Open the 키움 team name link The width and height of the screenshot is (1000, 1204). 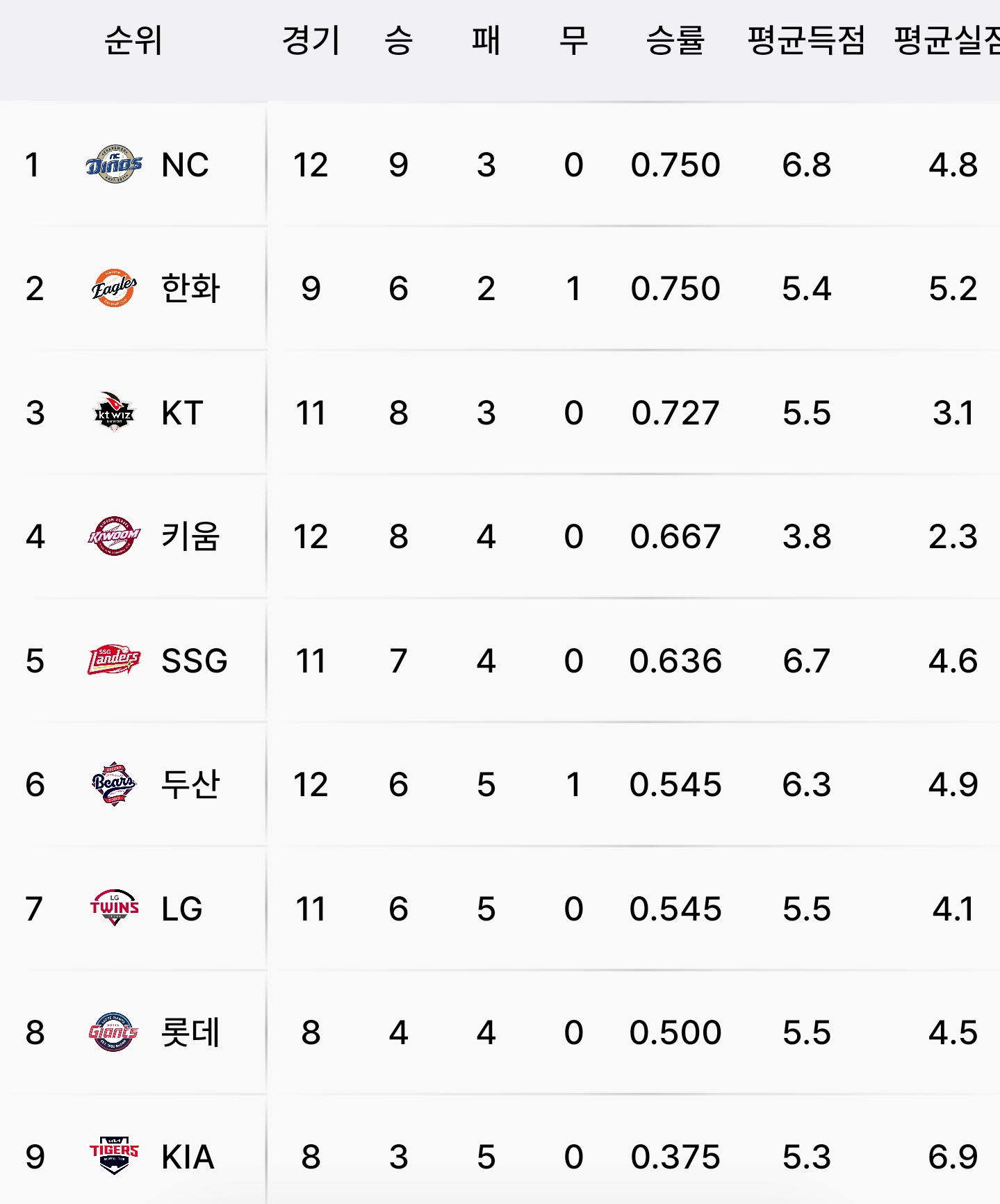(x=190, y=536)
